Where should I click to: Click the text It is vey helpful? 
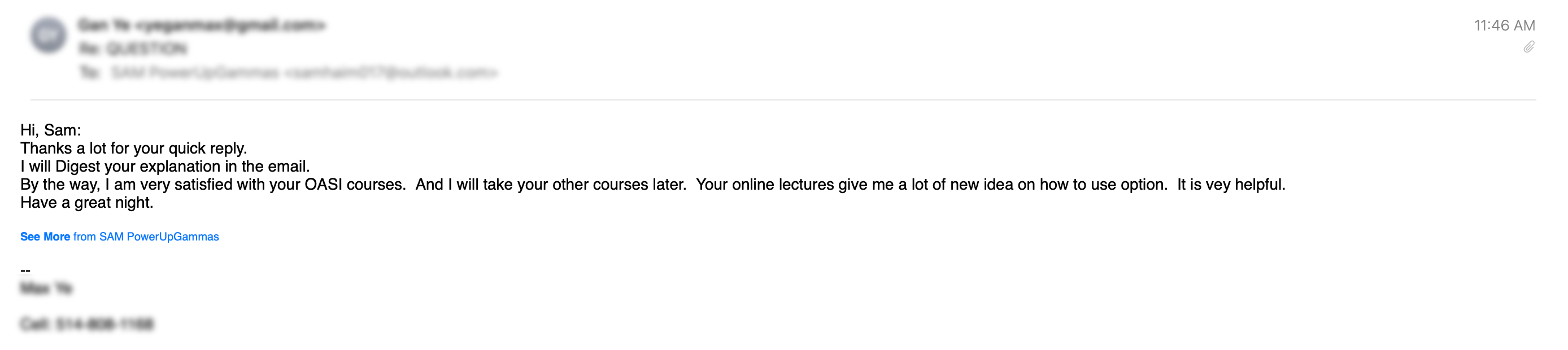1231,185
